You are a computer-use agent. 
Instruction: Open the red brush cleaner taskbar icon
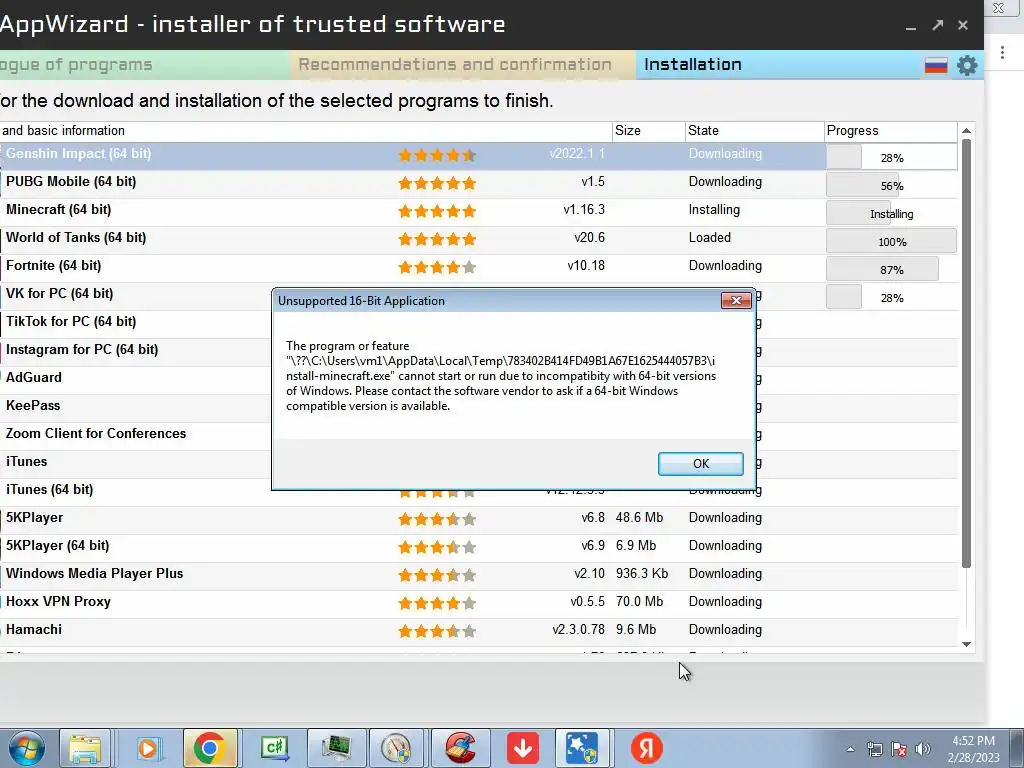(x=460, y=748)
